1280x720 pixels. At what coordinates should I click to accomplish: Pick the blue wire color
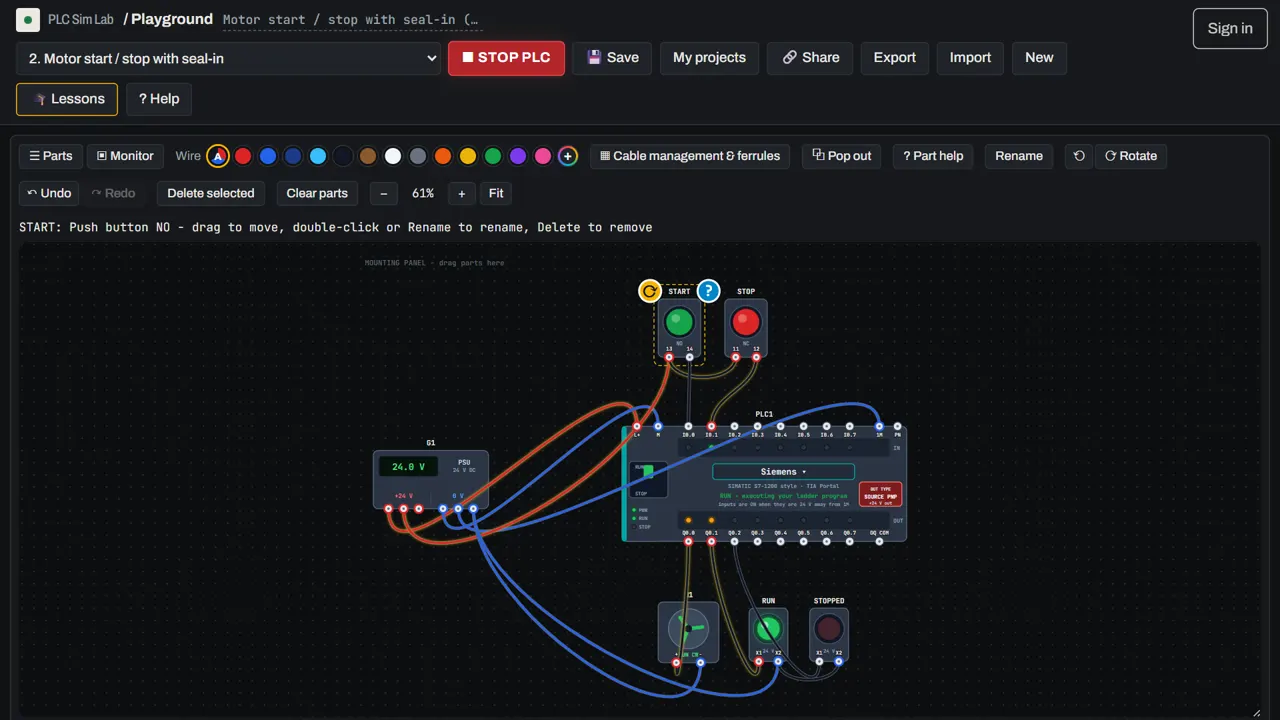tap(268, 156)
